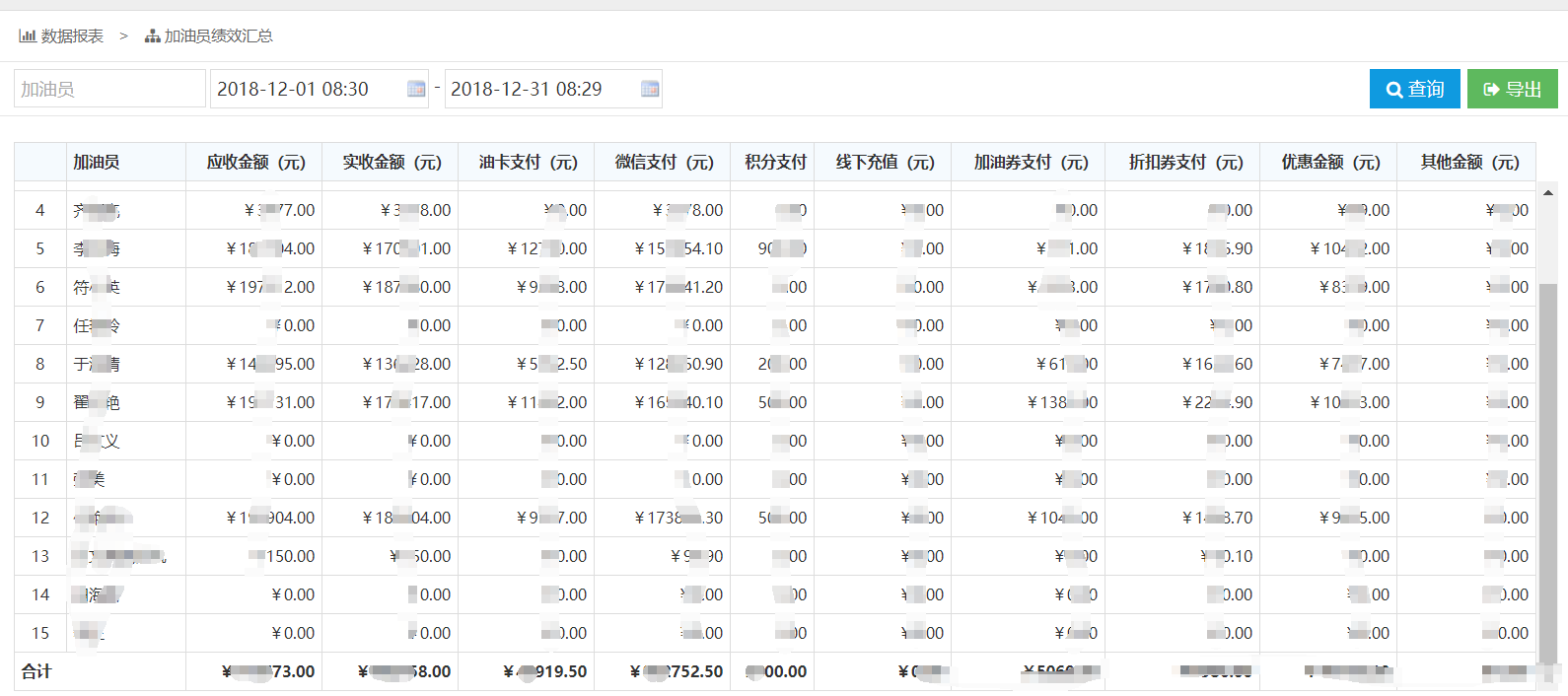Viewport: 1568px width, 696px height.
Task: Click the end date field 2018-12-31 08:29
Action: [x=539, y=89]
